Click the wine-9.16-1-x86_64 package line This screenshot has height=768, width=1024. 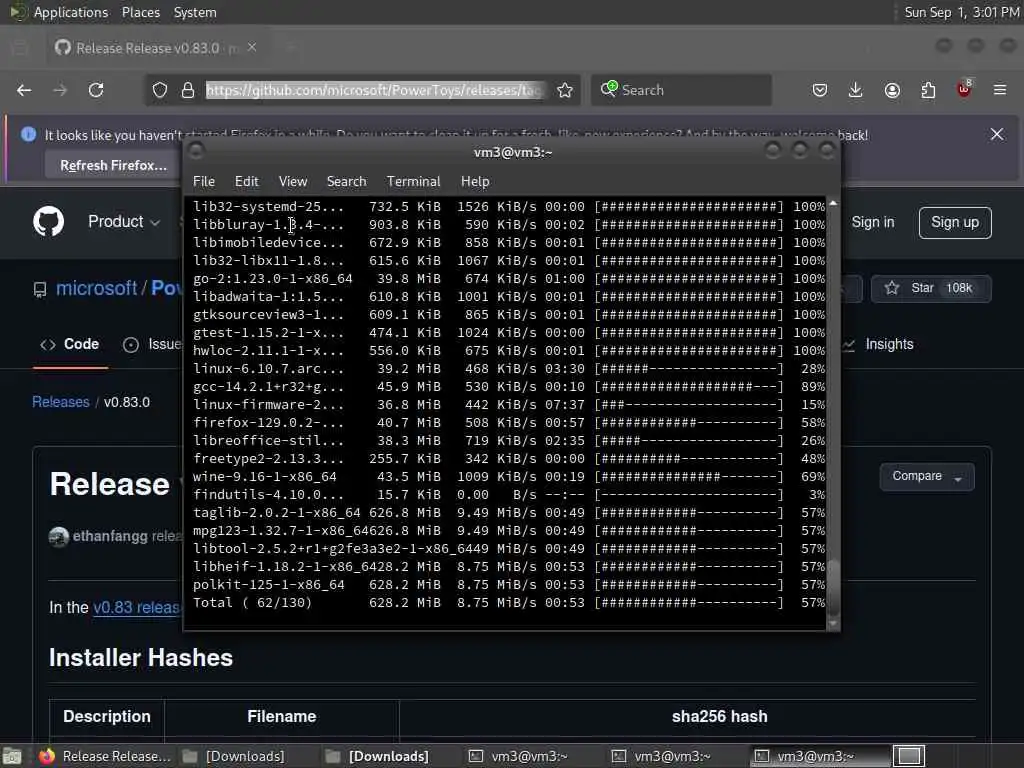(509, 477)
